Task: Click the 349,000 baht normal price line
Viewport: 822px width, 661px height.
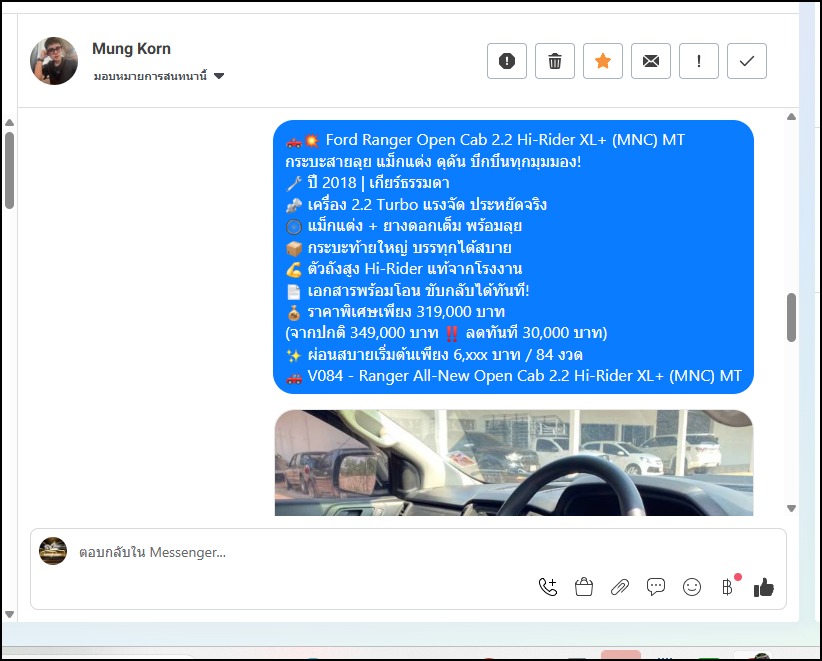Action: (447, 333)
